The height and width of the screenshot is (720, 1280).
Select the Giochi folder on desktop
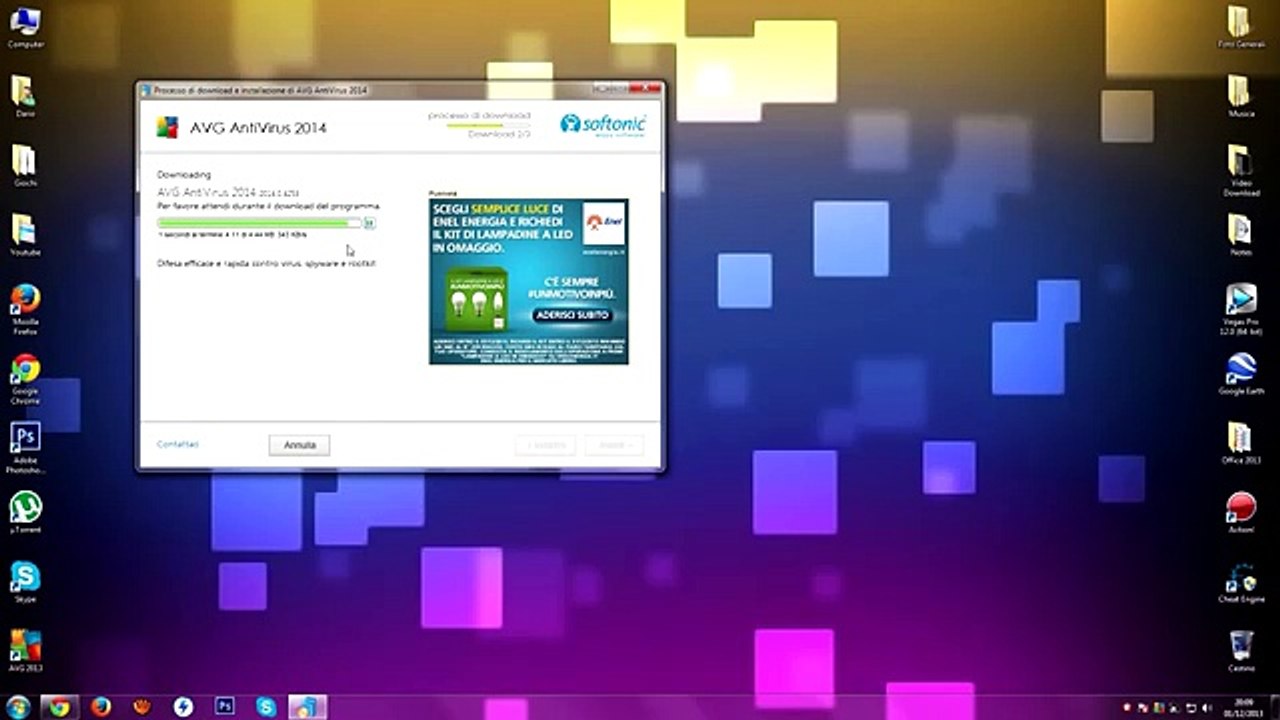[x=25, y=166]
